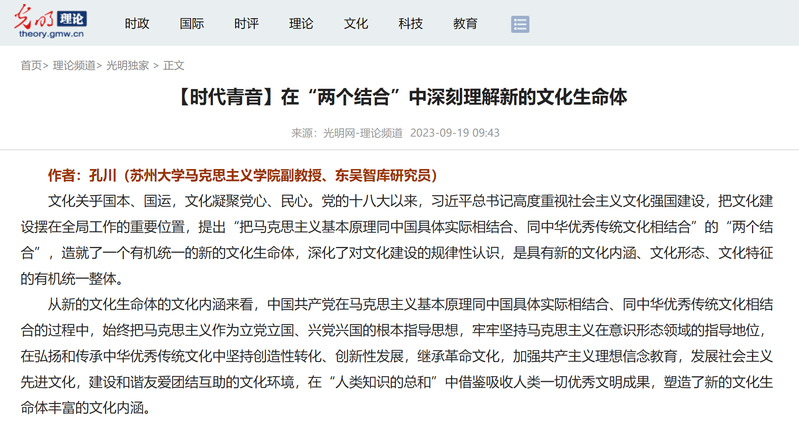Image resolution: width=799 pixels, height=422 pixels.
Task: Select 教育 in the top navigation
Action: click(465, 23)
